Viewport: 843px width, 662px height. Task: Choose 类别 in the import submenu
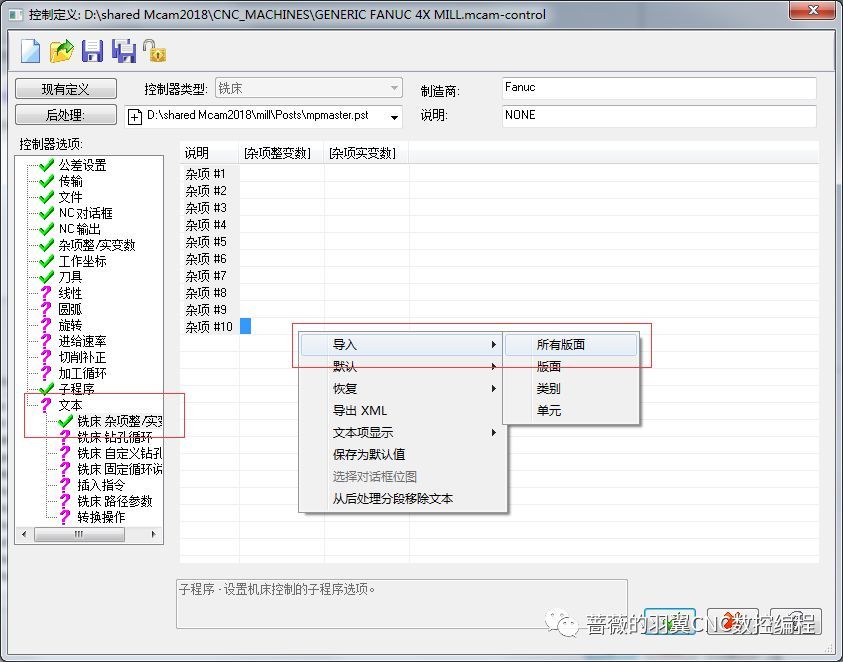[x=571, y=389]
